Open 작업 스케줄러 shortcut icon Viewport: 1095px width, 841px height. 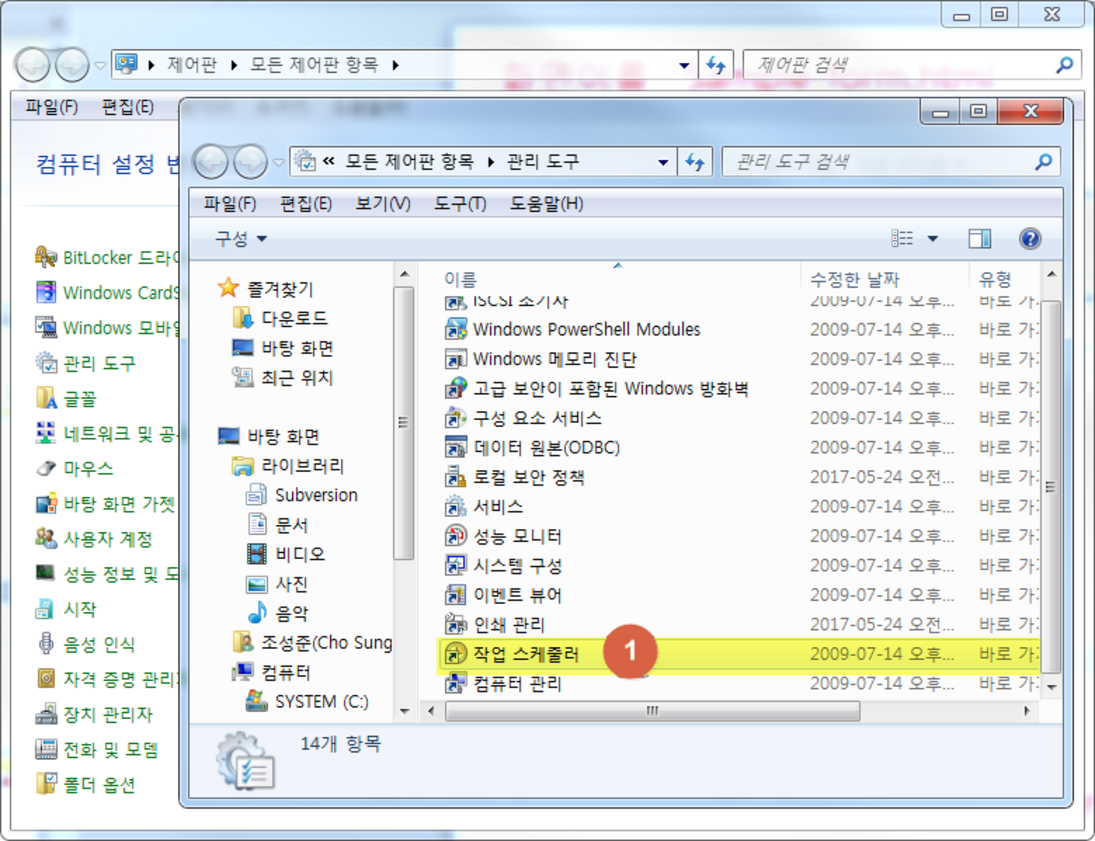[456, 654]
